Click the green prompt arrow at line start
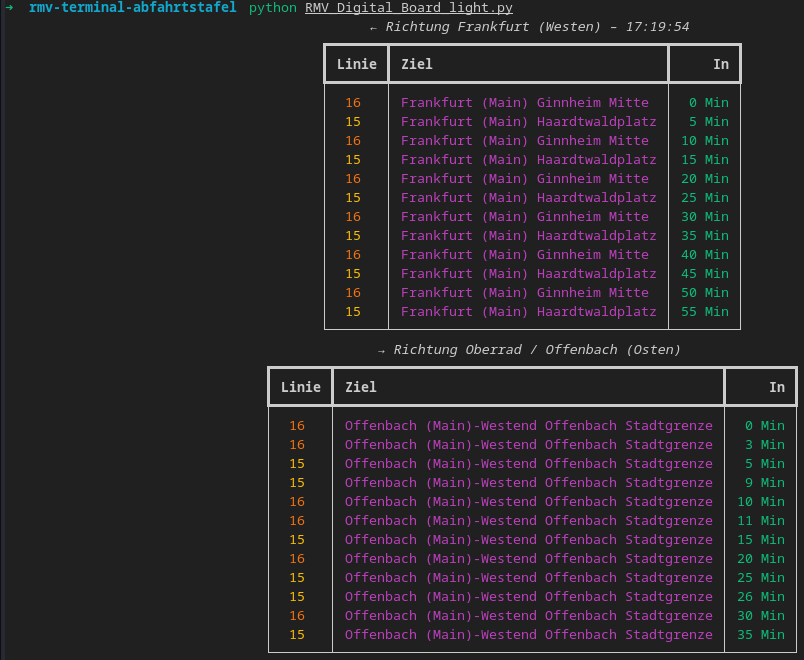The width and height of the screenshot is (804, 660). [x=9, y=8]
